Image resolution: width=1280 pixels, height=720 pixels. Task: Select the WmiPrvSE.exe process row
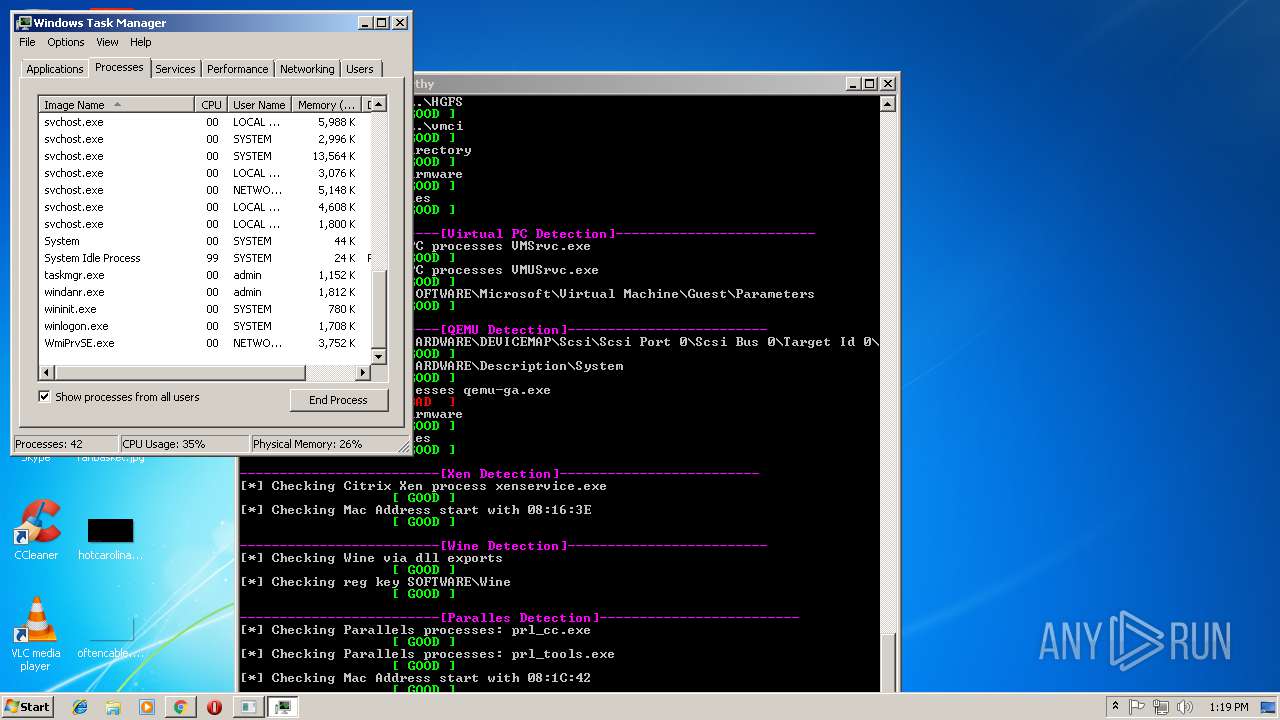coord(205,343)
